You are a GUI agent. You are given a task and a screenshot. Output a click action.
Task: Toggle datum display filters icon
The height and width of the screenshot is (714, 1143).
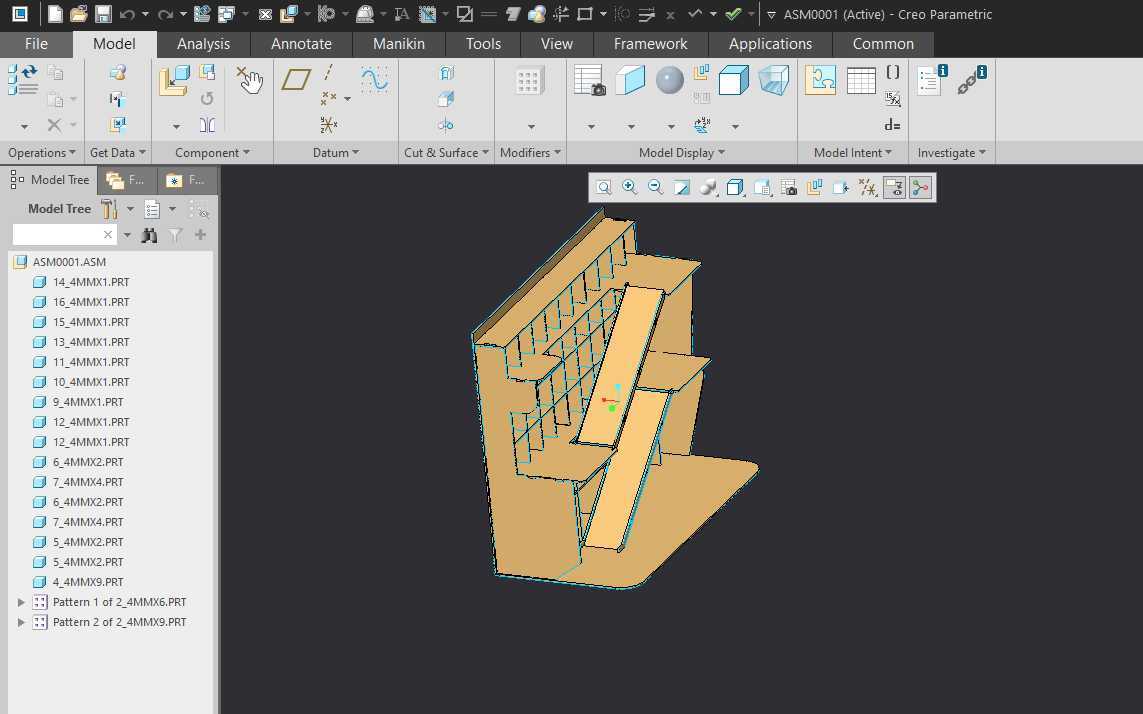click(x=867, y=187)
